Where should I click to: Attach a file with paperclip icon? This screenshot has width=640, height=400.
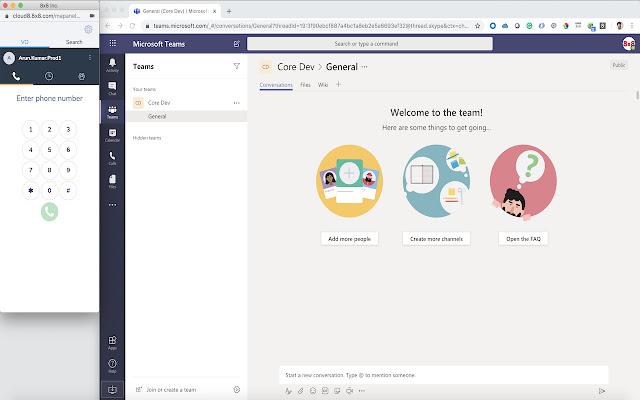coord(300,391)
